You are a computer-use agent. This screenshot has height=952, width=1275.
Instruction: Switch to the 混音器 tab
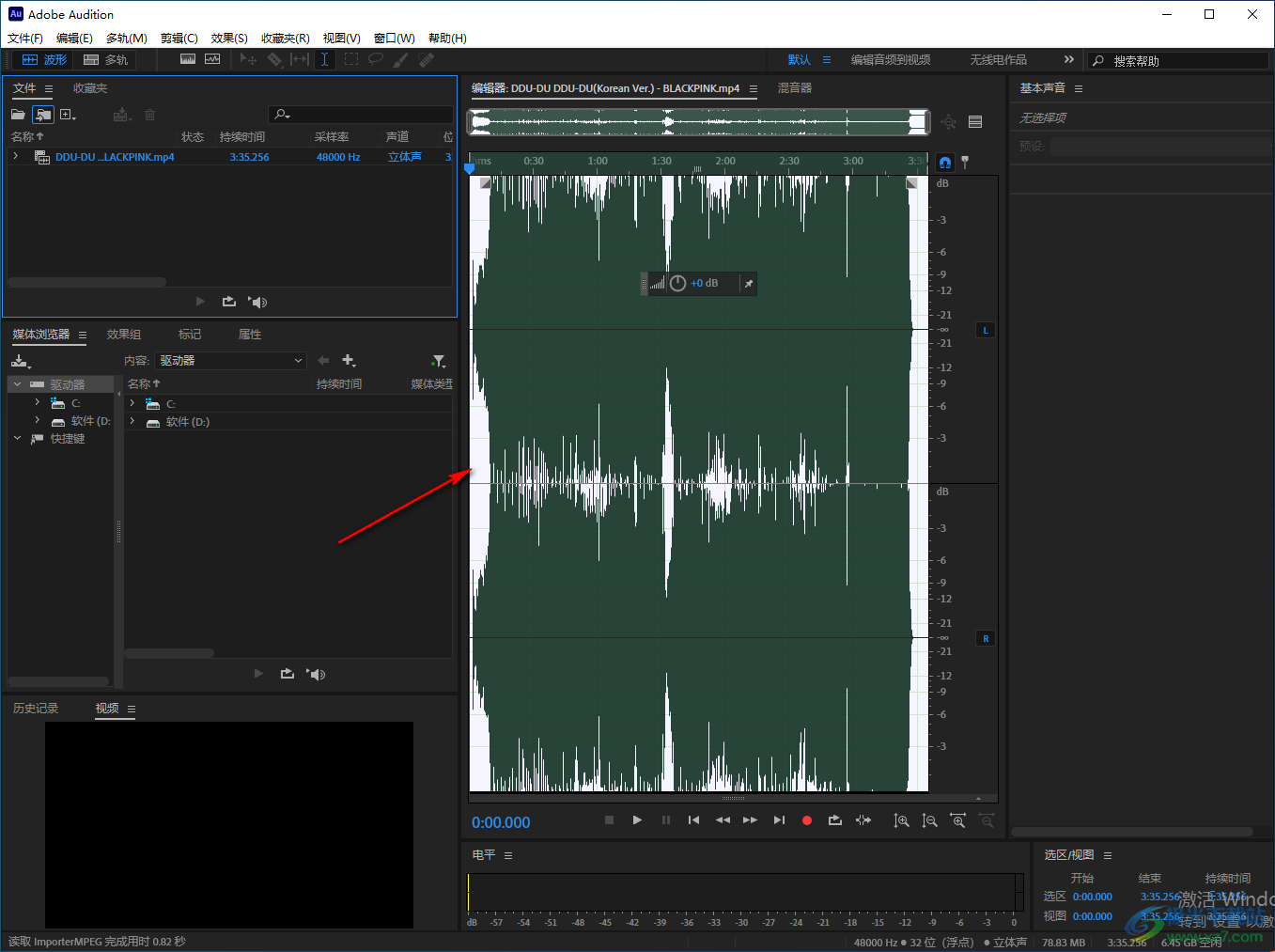coord(795,88)
